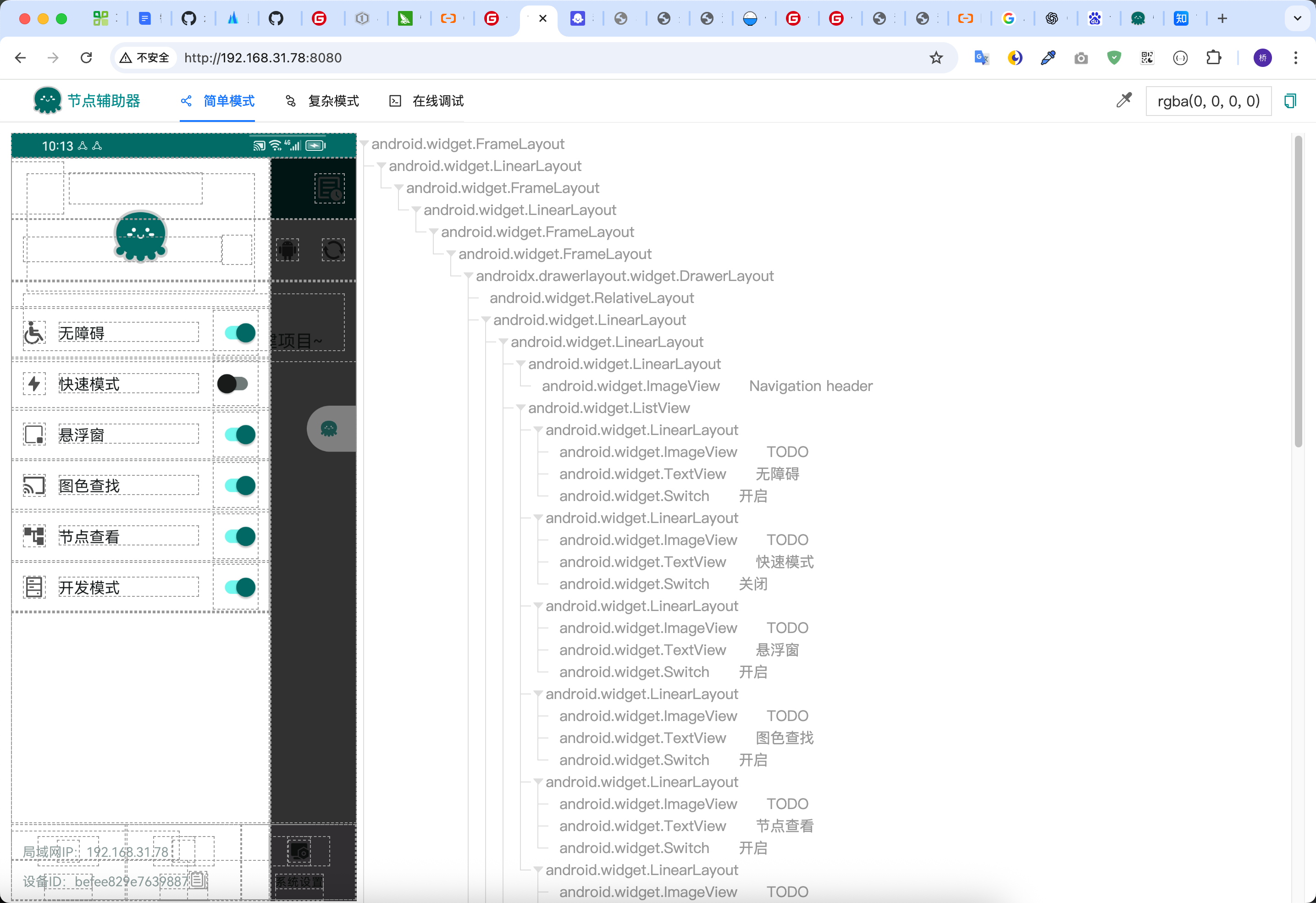The height and width of the screenshot is (903, 1316).
Task: Open the Chrome three-dot menu
Action: coord(1296,58)
